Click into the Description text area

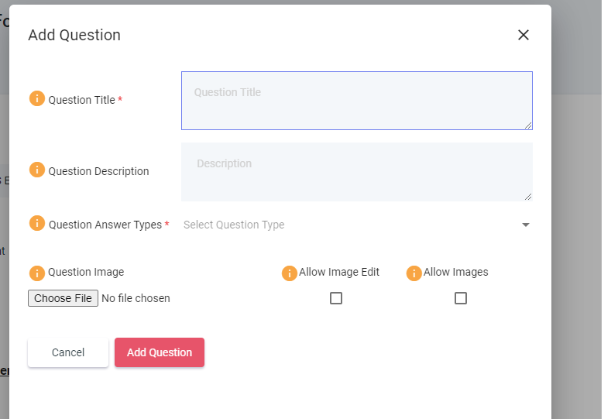point(356,171)
